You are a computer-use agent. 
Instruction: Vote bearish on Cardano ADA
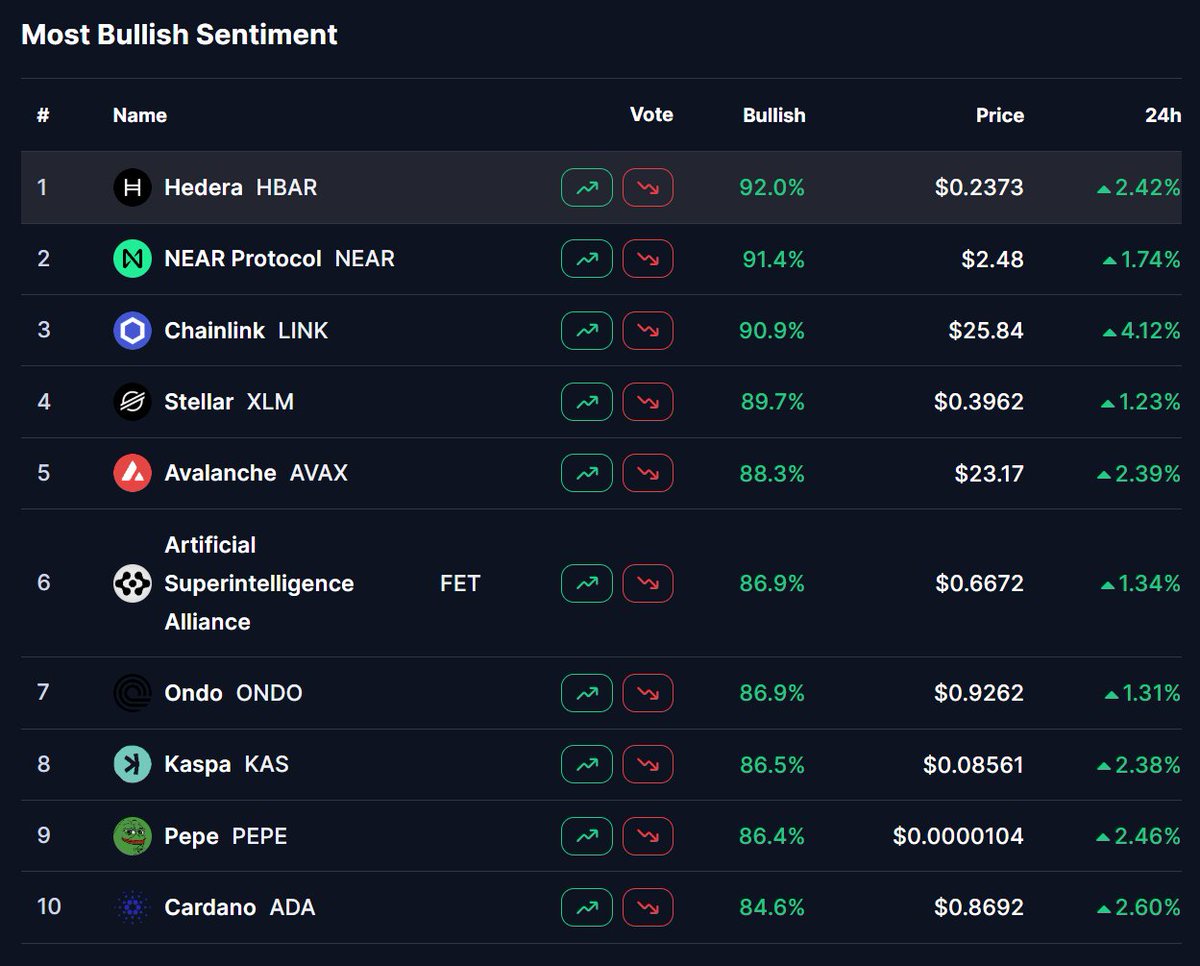648,908
